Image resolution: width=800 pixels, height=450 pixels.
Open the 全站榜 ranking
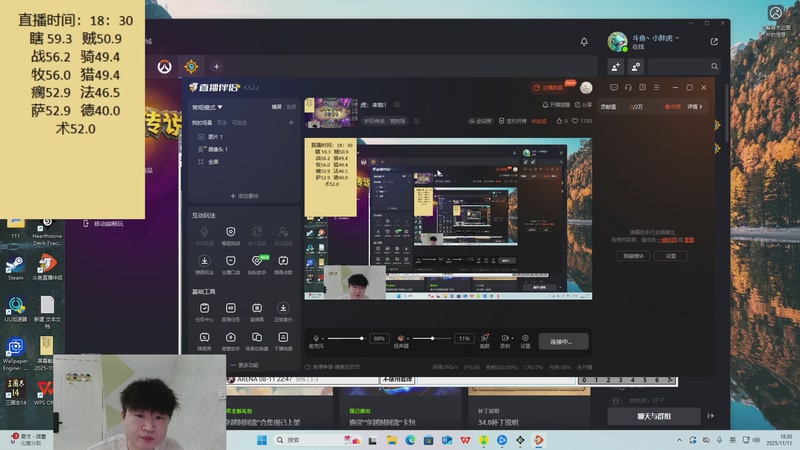[480, 121]
